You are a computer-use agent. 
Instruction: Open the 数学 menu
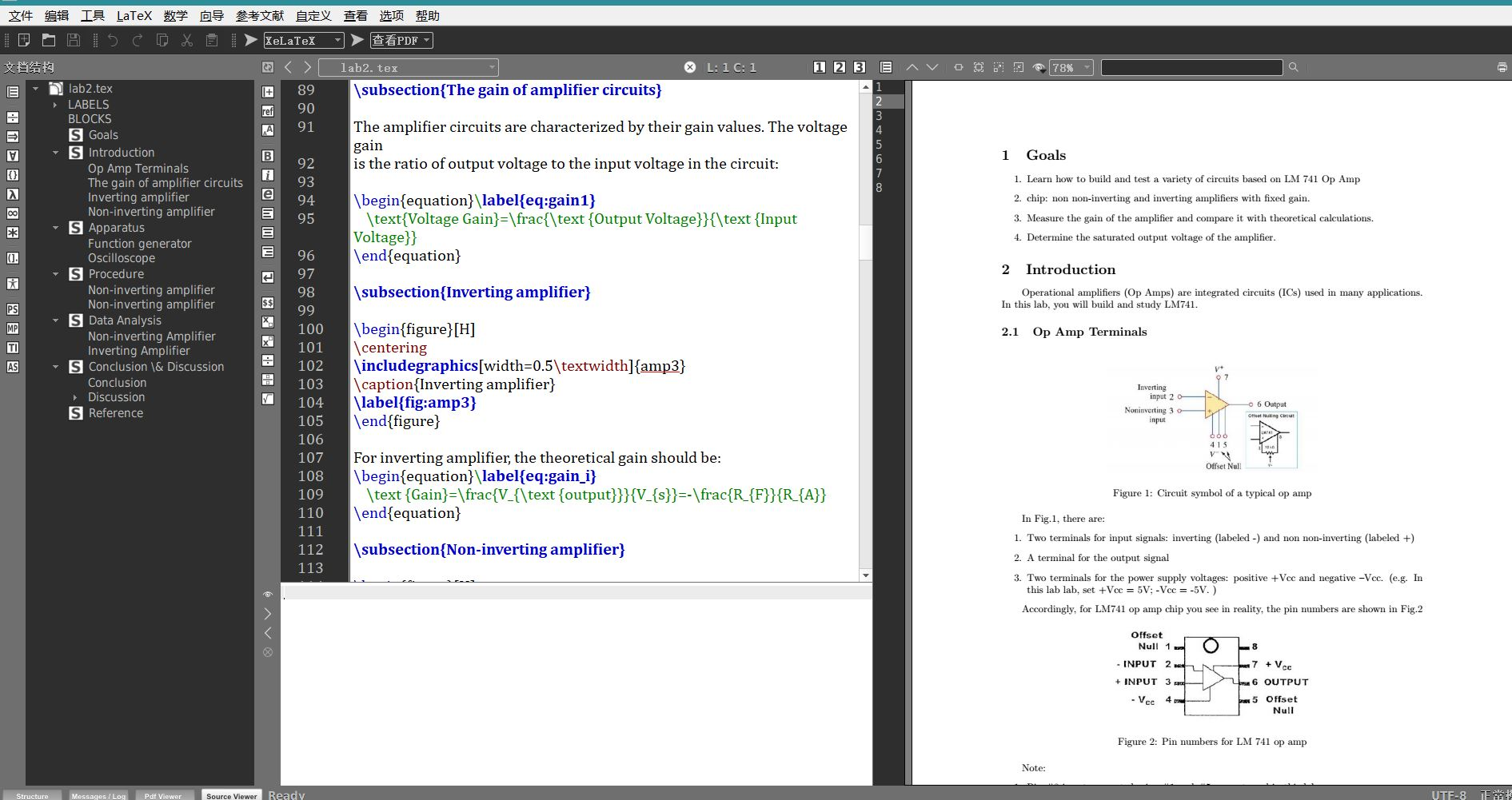(174, 15)
